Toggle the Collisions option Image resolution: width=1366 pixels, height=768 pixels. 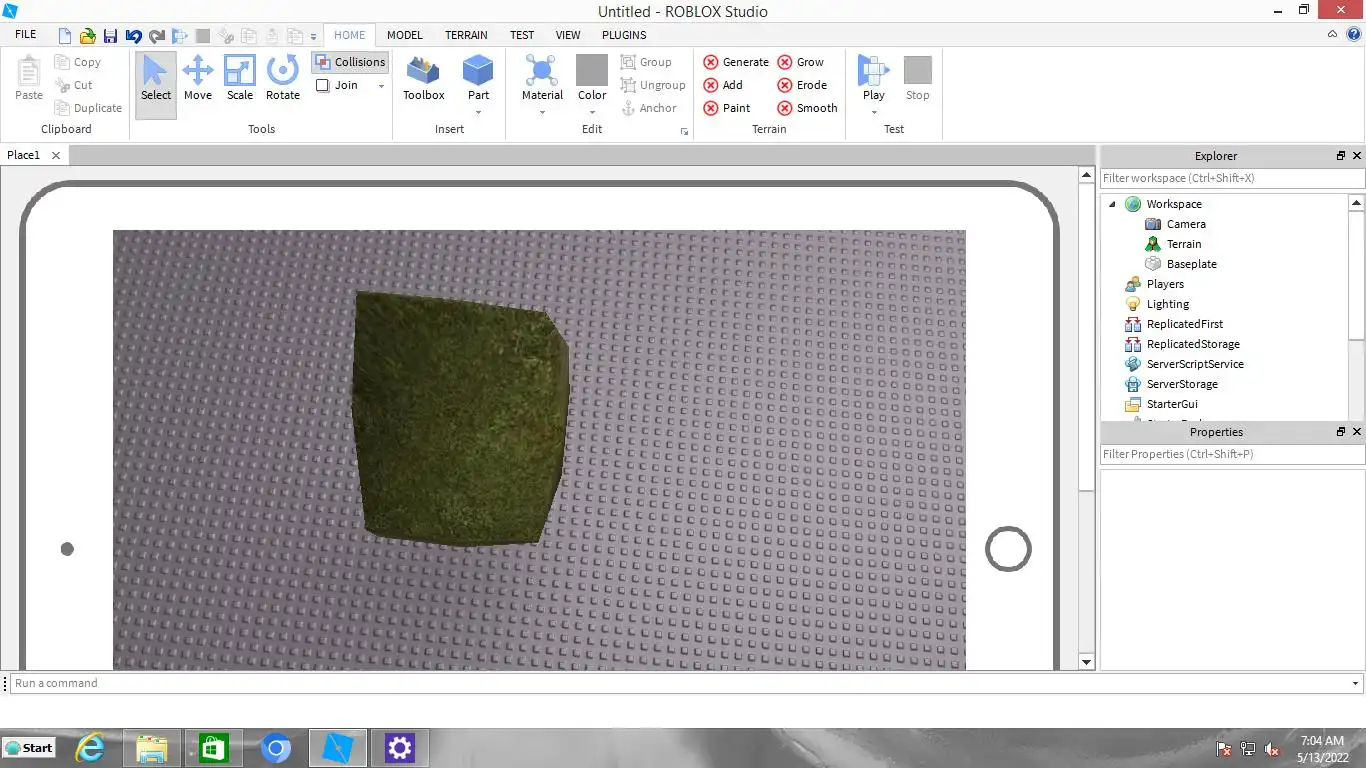350,62
